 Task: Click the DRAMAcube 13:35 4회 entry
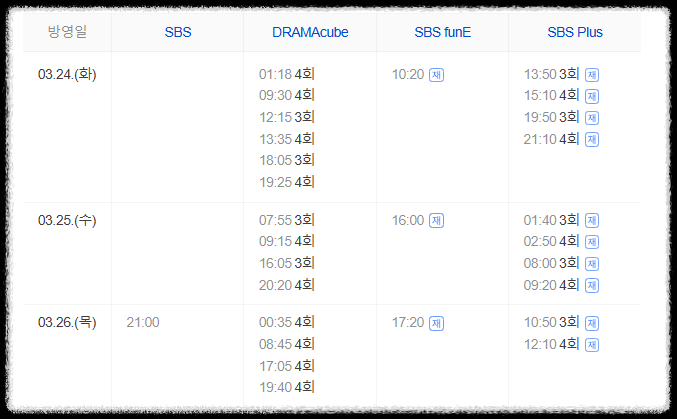click(287, 139)
